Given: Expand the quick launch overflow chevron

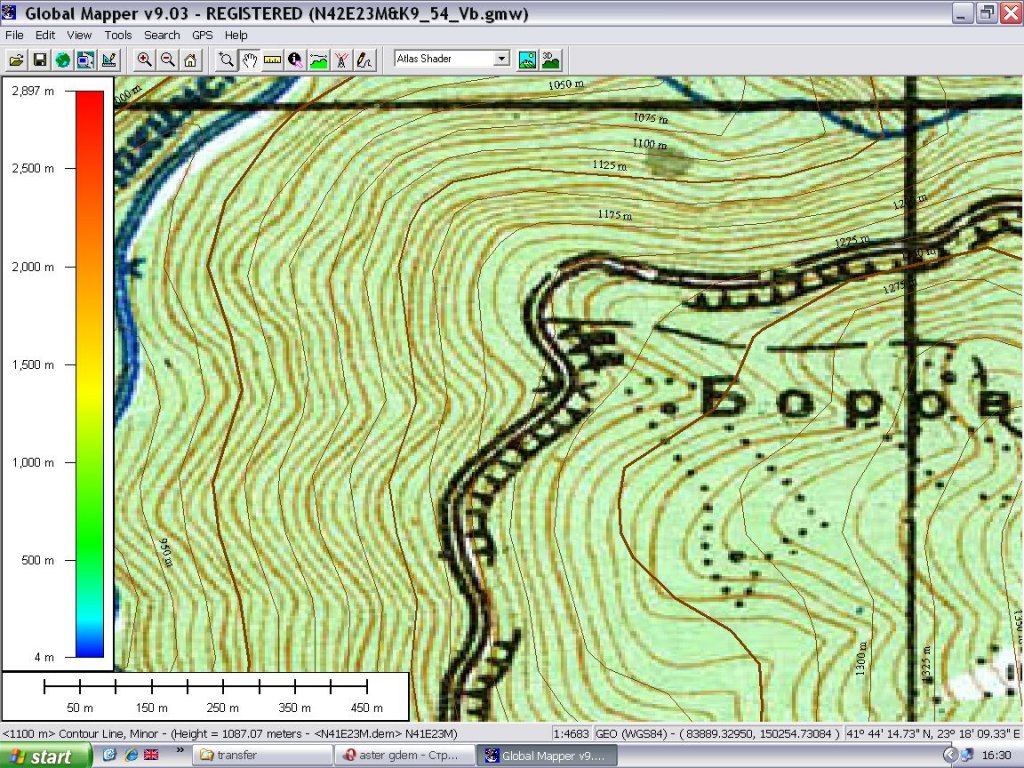Looking at the screenshot, I should tap(181, 750).
